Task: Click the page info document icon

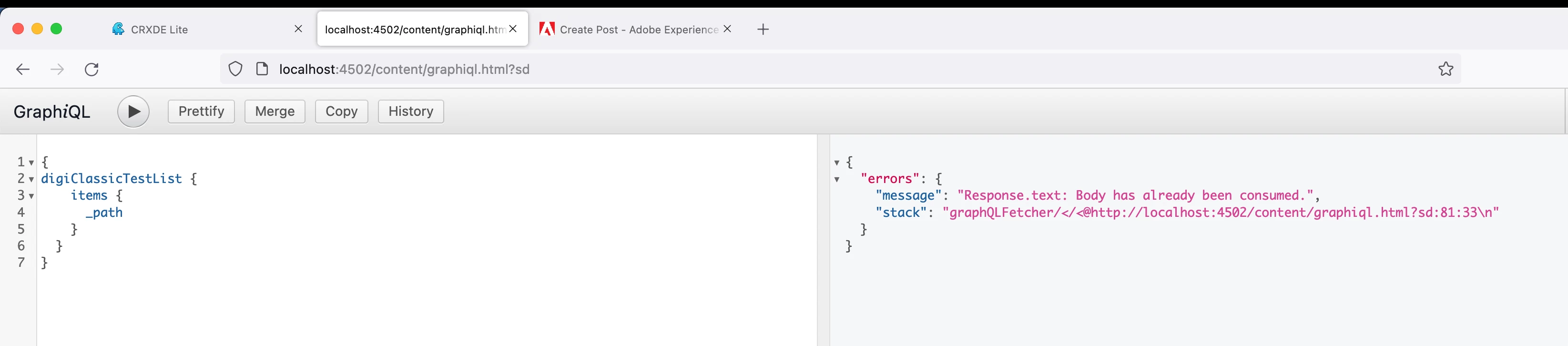Action: 262,69
